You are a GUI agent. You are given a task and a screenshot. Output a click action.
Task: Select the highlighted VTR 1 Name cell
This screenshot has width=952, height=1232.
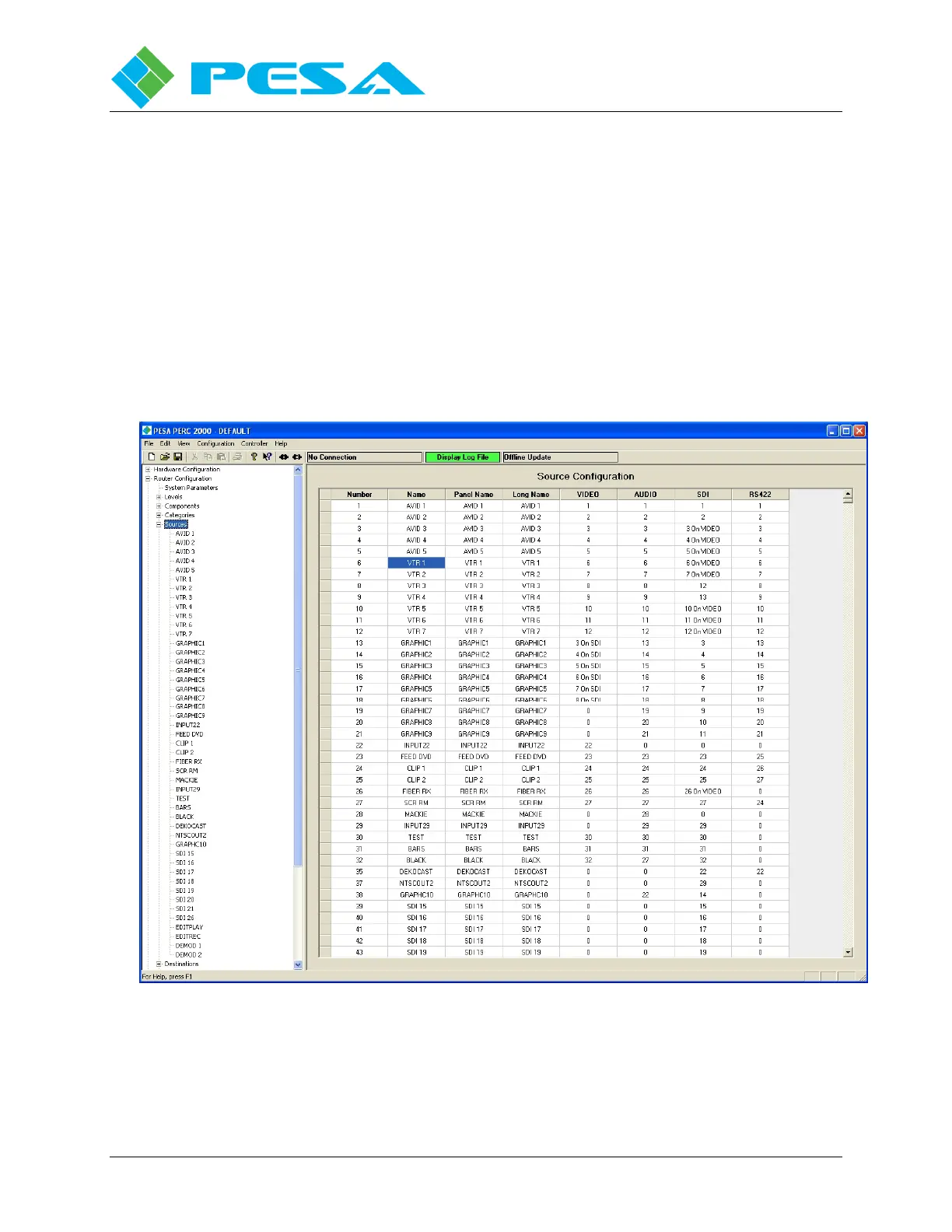417,563
